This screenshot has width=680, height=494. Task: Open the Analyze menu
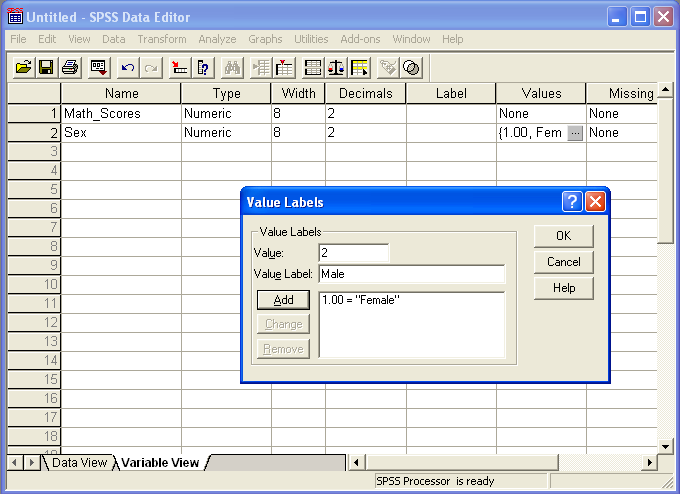[x=217, y=39]
